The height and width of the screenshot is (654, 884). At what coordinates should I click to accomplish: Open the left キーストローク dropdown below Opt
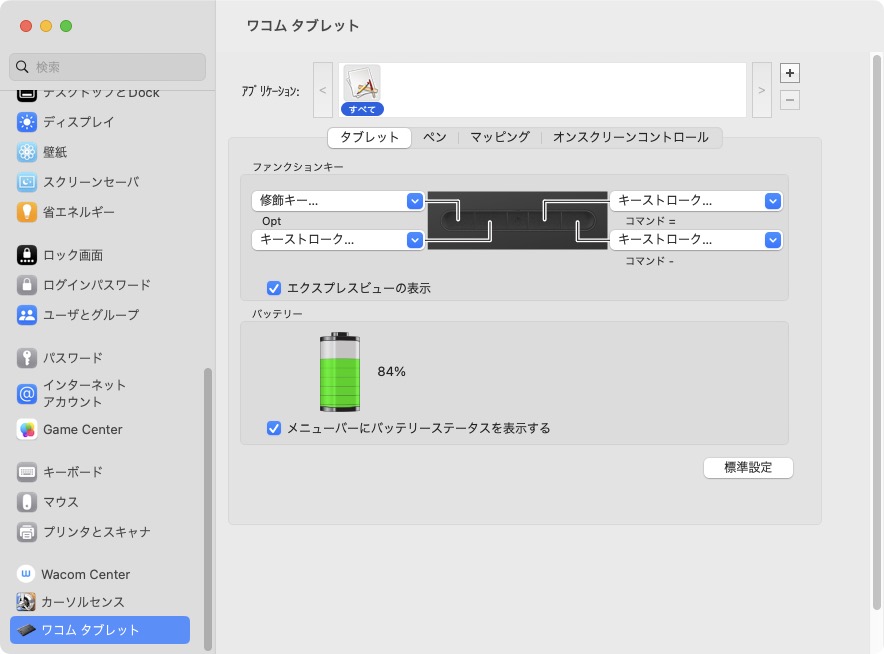pos(337,240)
